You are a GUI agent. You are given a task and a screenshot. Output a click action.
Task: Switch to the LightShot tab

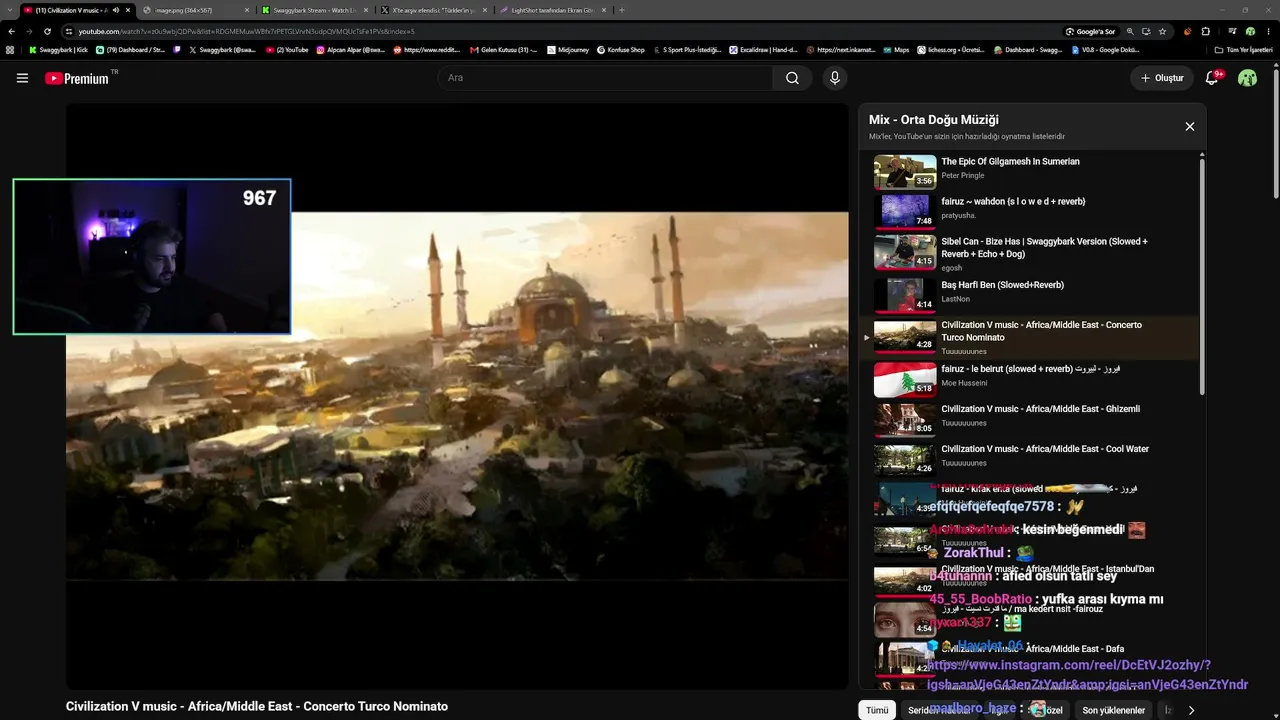(553, 10)
